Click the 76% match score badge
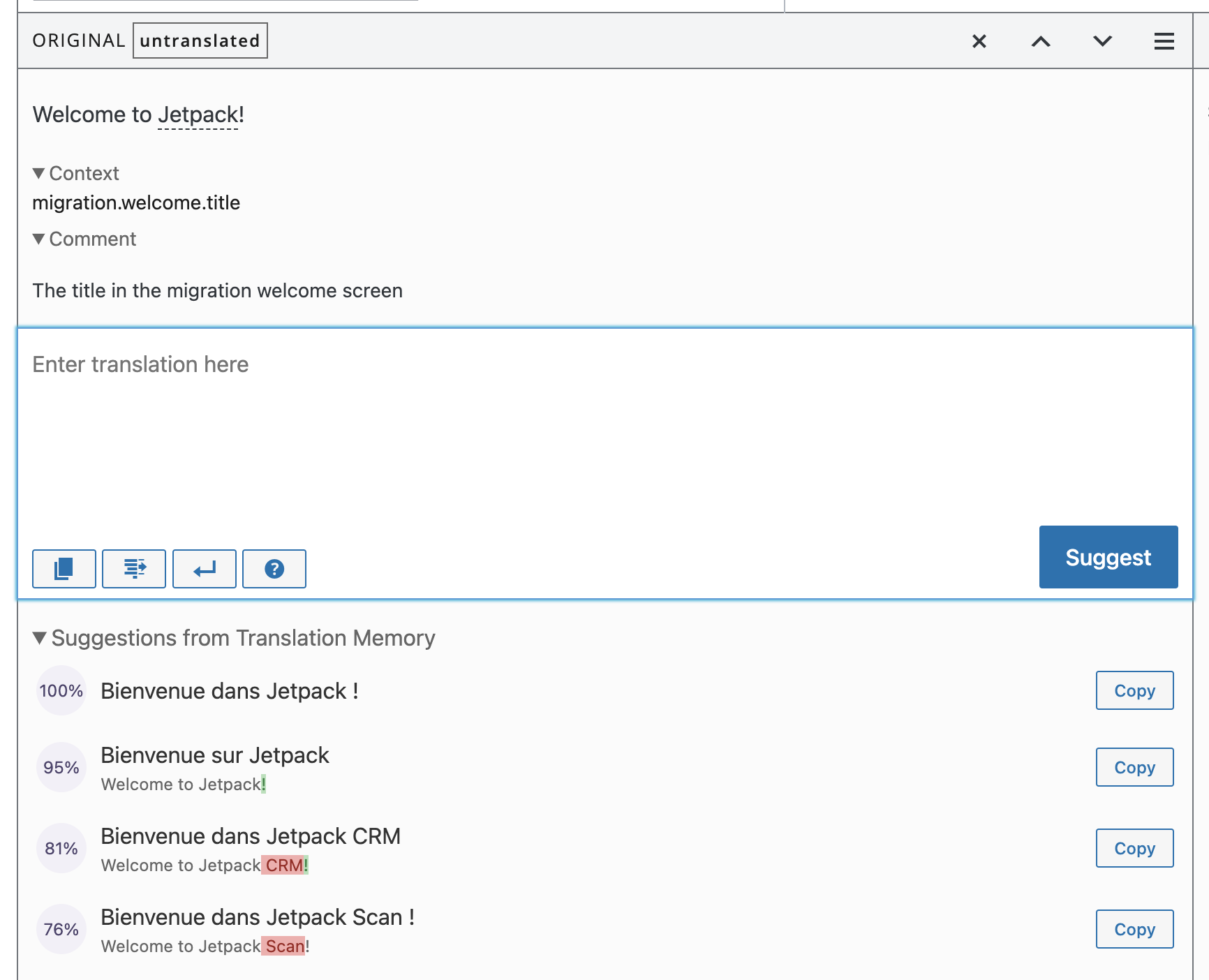Viewport: 1209px width, 980px height. click(x=61, y=929)
